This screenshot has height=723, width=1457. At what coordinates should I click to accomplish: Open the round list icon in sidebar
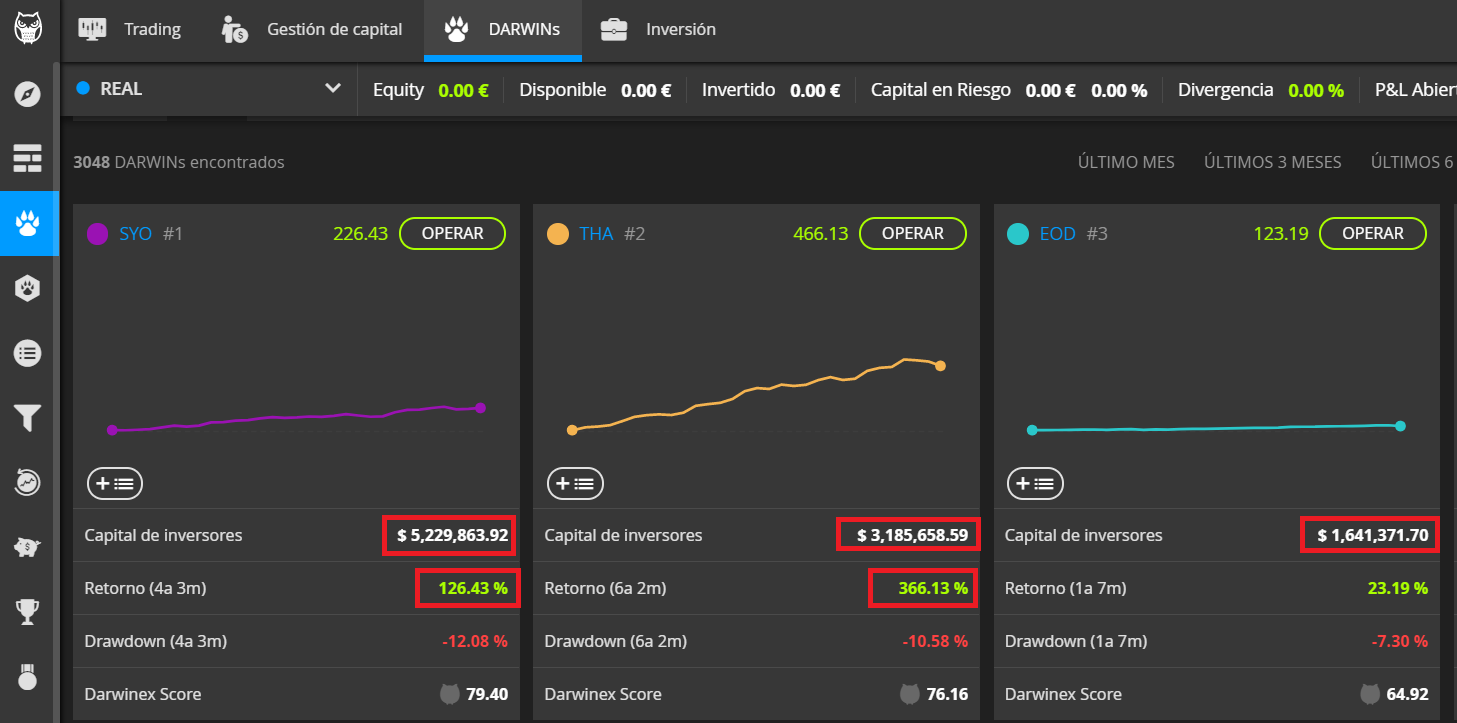point(28,352)
